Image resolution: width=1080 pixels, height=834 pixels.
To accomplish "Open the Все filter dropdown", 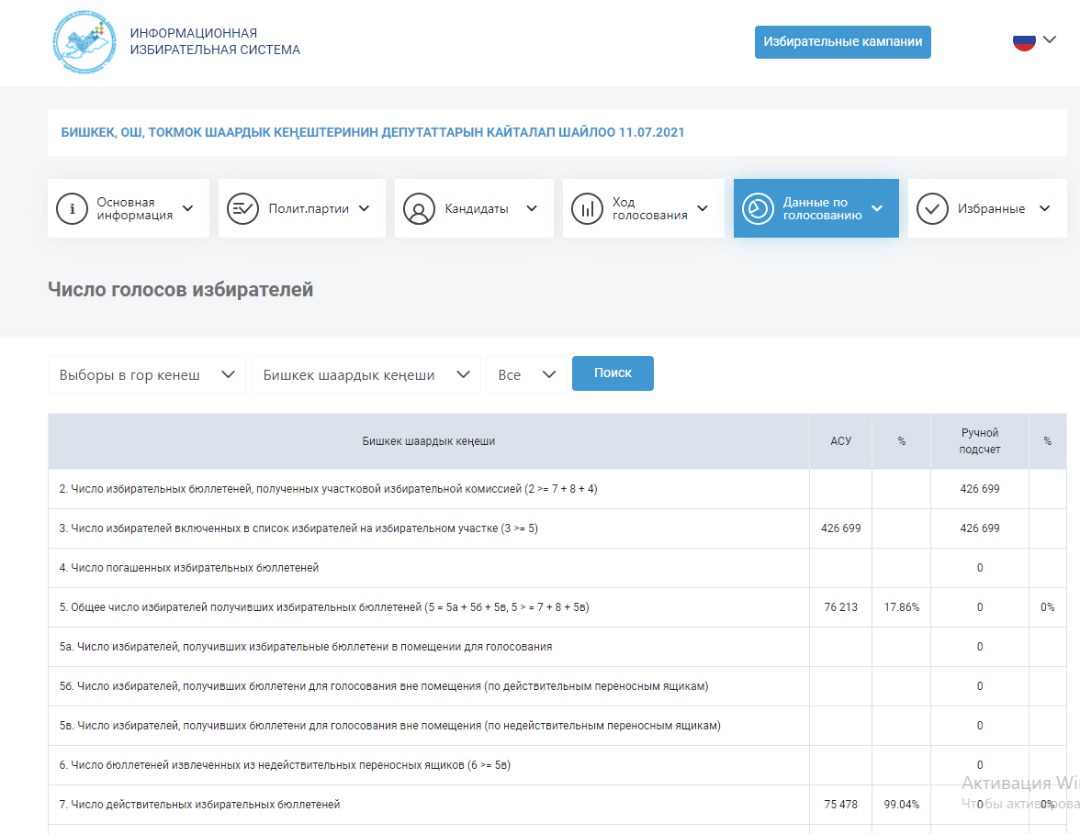I will click(x=526, y=375).
